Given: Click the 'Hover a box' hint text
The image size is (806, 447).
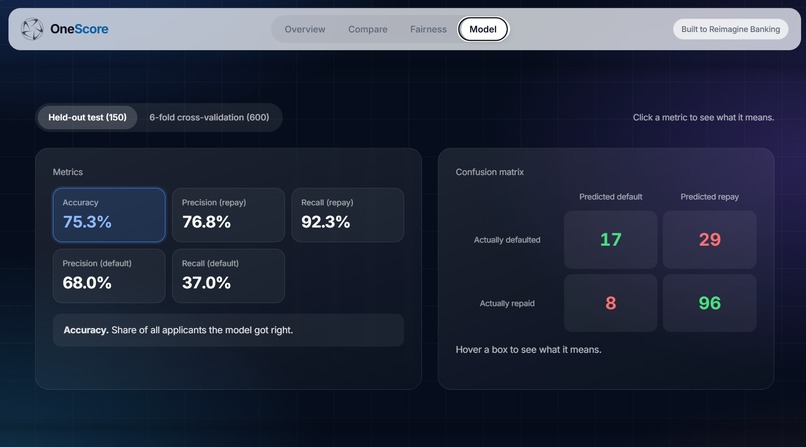Looking at the screenshot, I should tap(528, 350).
